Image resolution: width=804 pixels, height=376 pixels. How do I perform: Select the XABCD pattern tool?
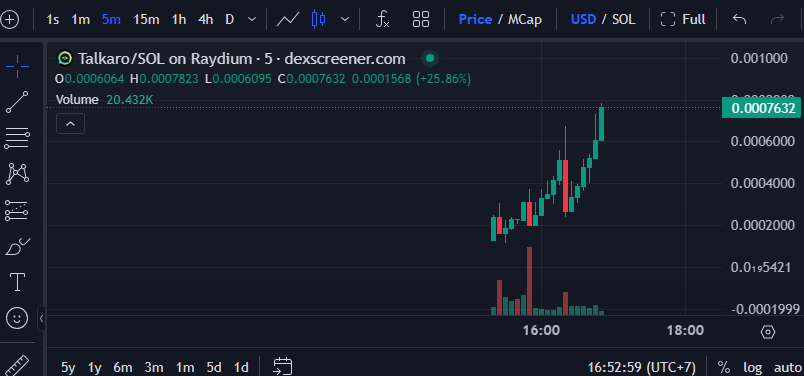[17, 174]
